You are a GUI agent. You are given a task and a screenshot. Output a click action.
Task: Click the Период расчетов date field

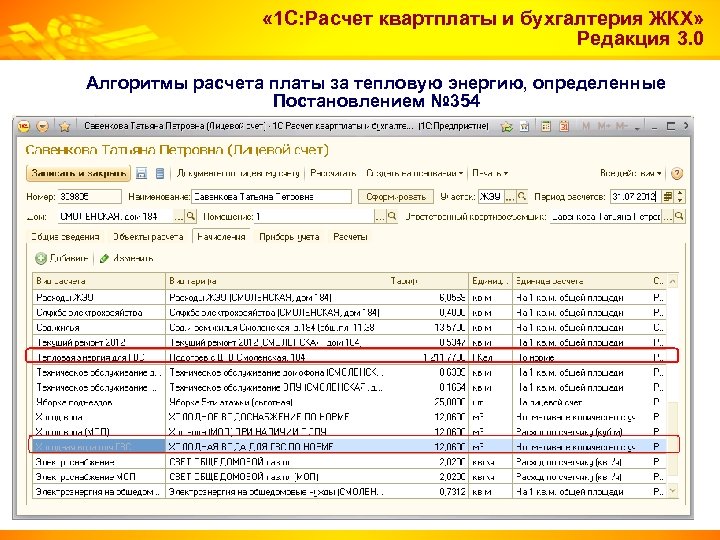pyautogui.click(x=636, y=197)
